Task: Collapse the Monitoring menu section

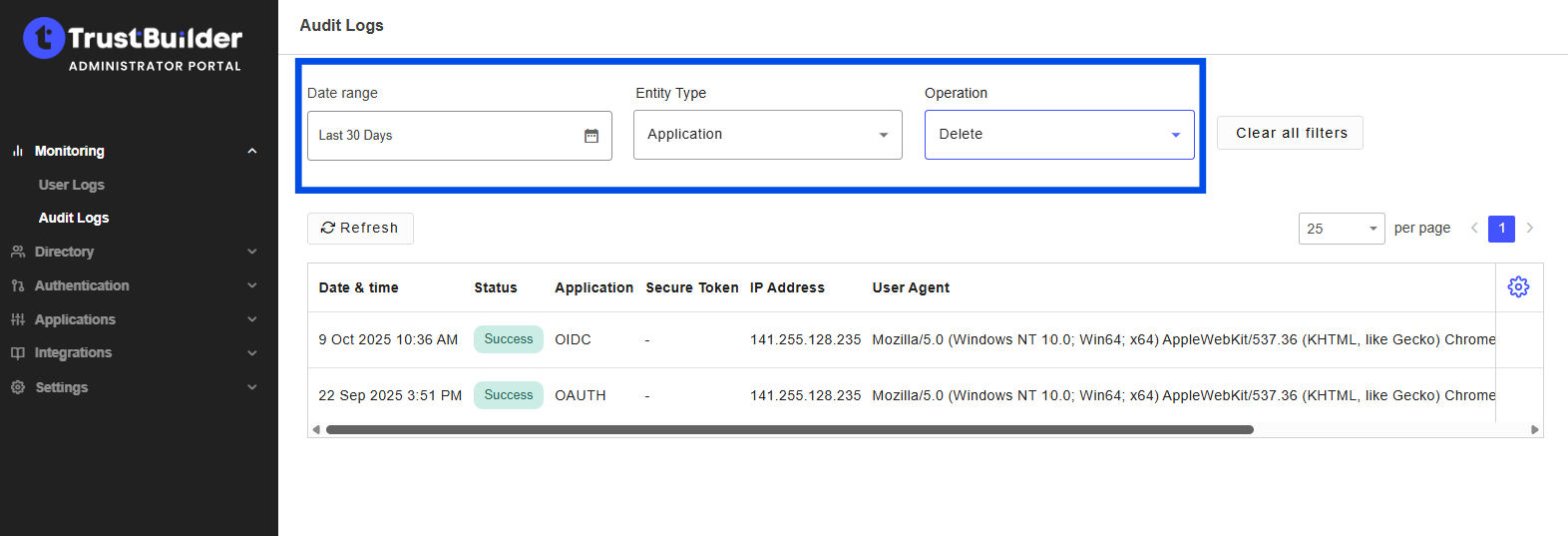Action: pos(252,151)
